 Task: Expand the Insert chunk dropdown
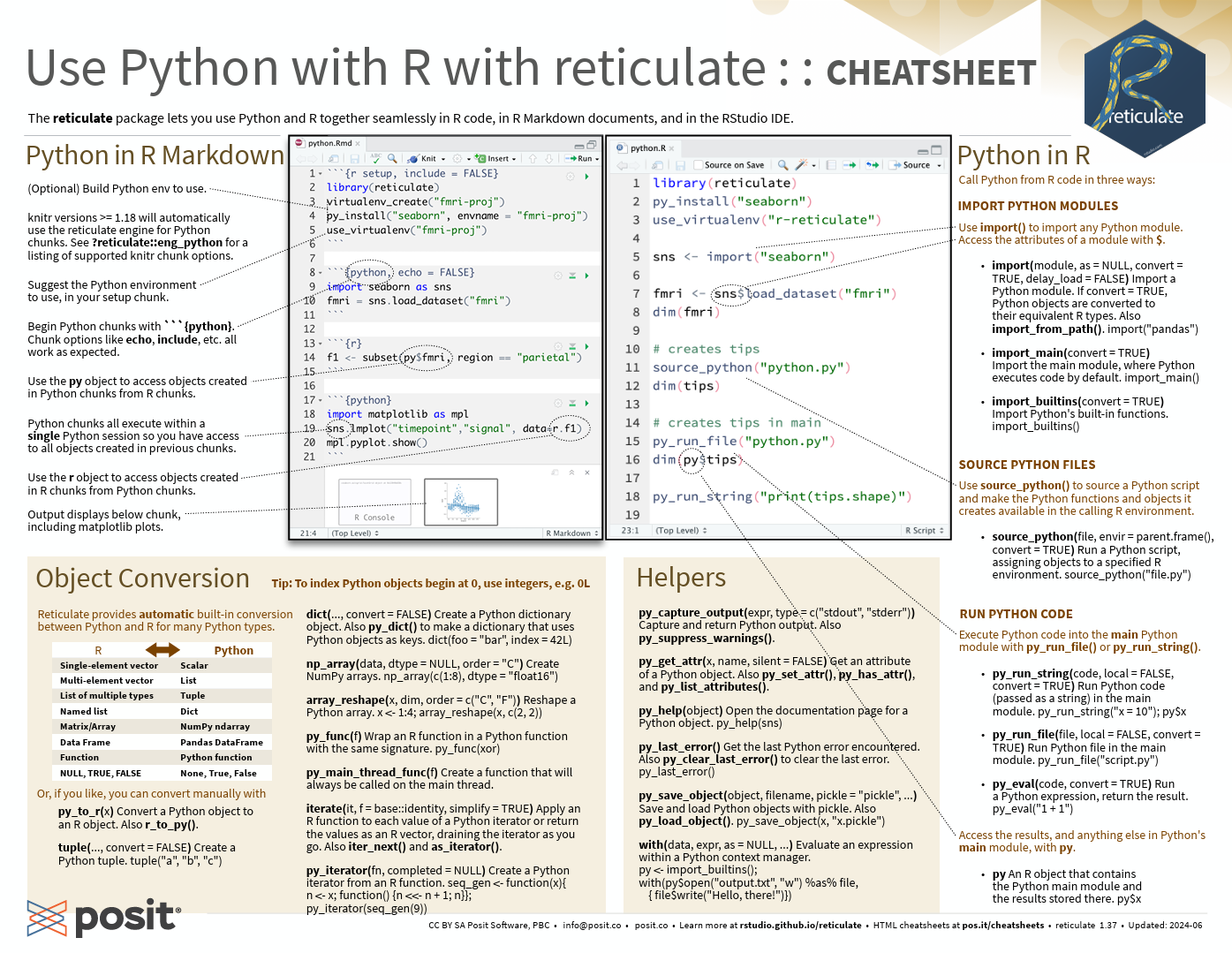click(x=515, y=159)
